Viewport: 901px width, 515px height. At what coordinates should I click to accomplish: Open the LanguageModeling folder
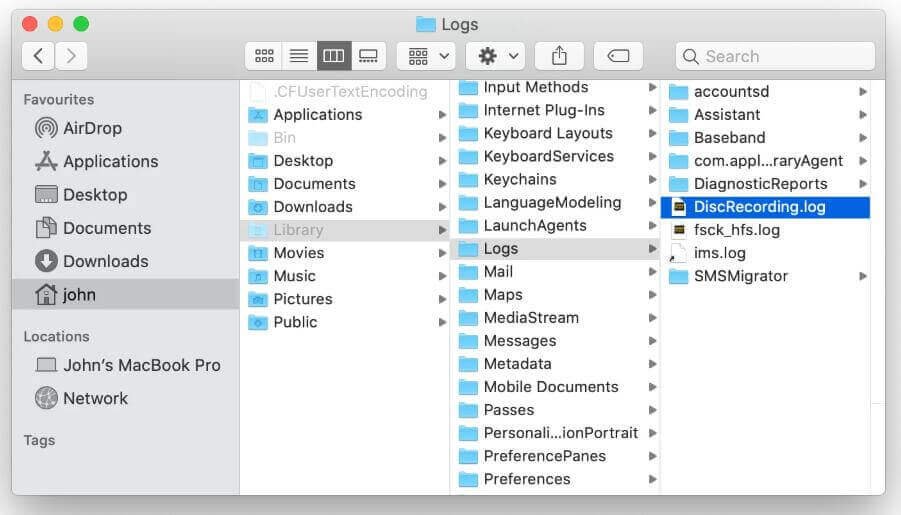coord(556,202)
